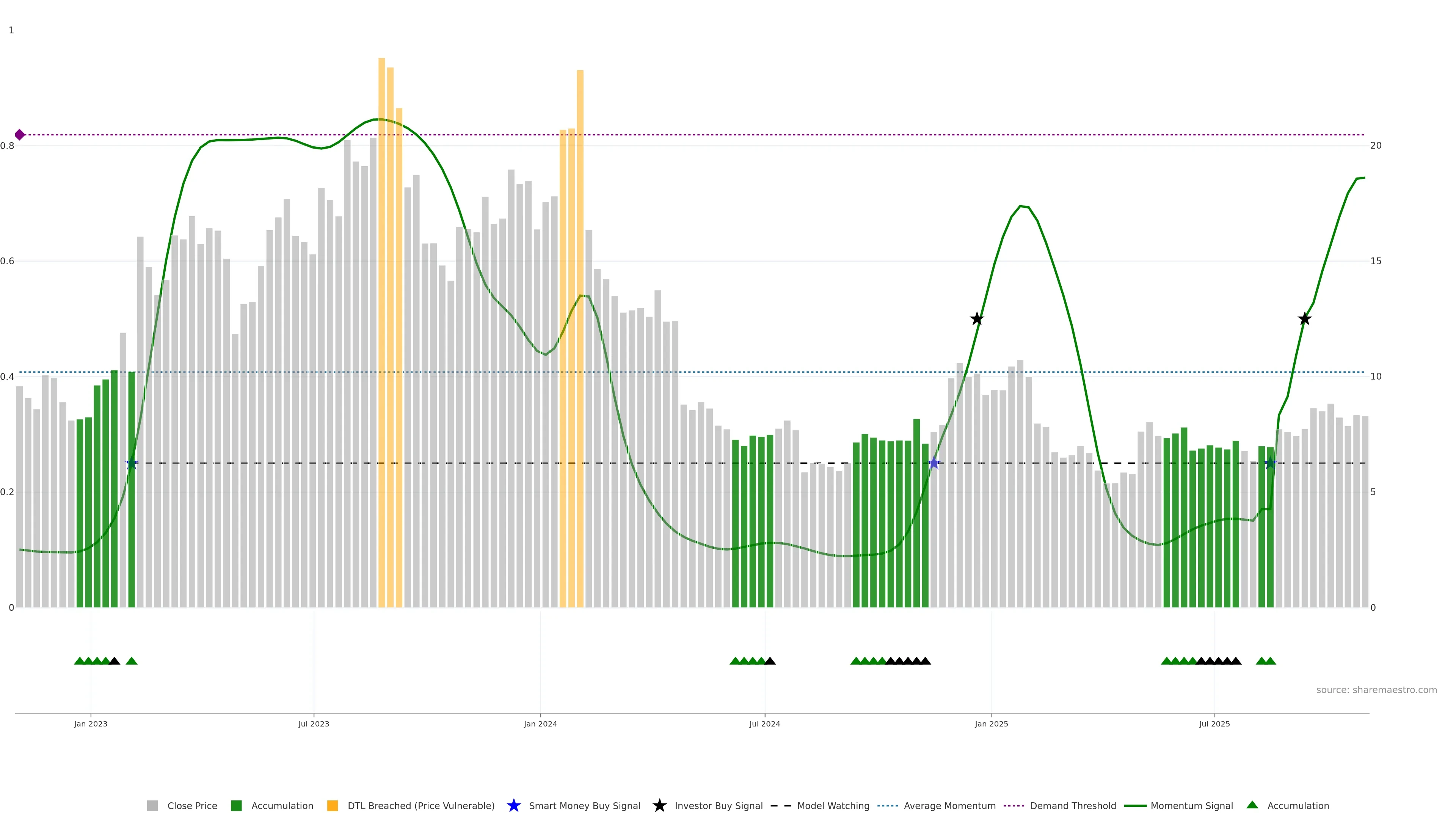Click the Investor Buy Signal legend star icon
This screenshot has height=819, width=1456.
[x=659, y=806]
